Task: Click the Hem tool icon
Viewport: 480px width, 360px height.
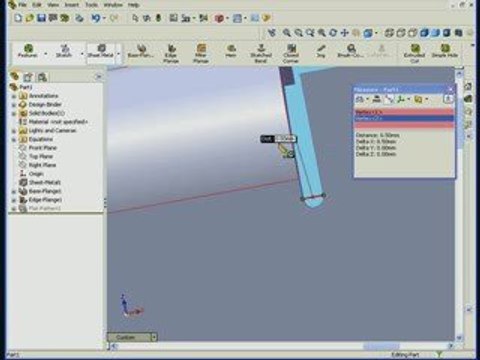Action: [231, 52]
